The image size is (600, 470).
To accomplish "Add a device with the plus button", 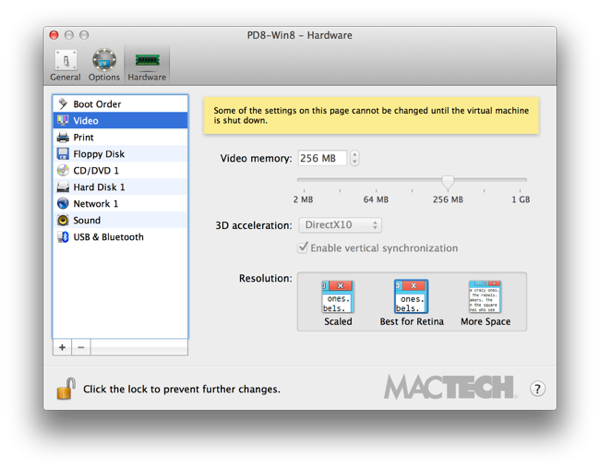I will click(x=62, y=347).
